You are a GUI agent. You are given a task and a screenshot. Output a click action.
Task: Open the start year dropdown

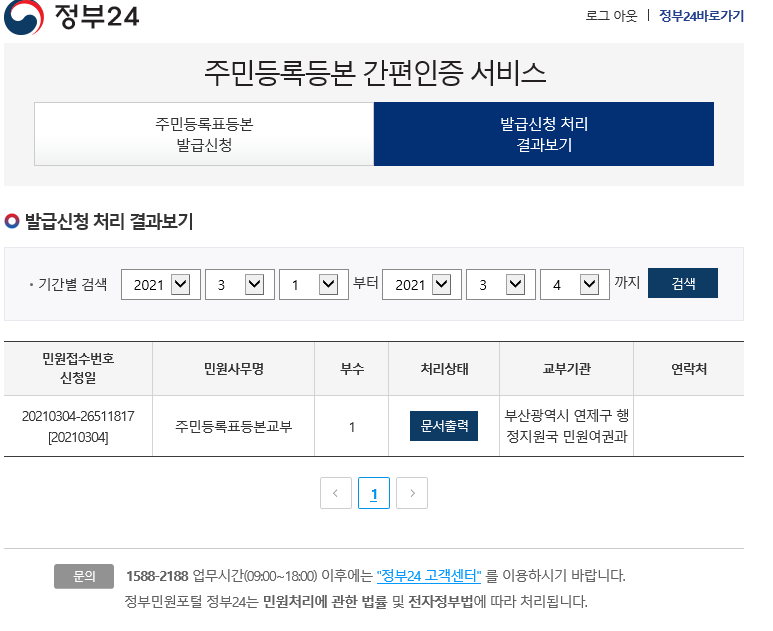tap(161, 284)
